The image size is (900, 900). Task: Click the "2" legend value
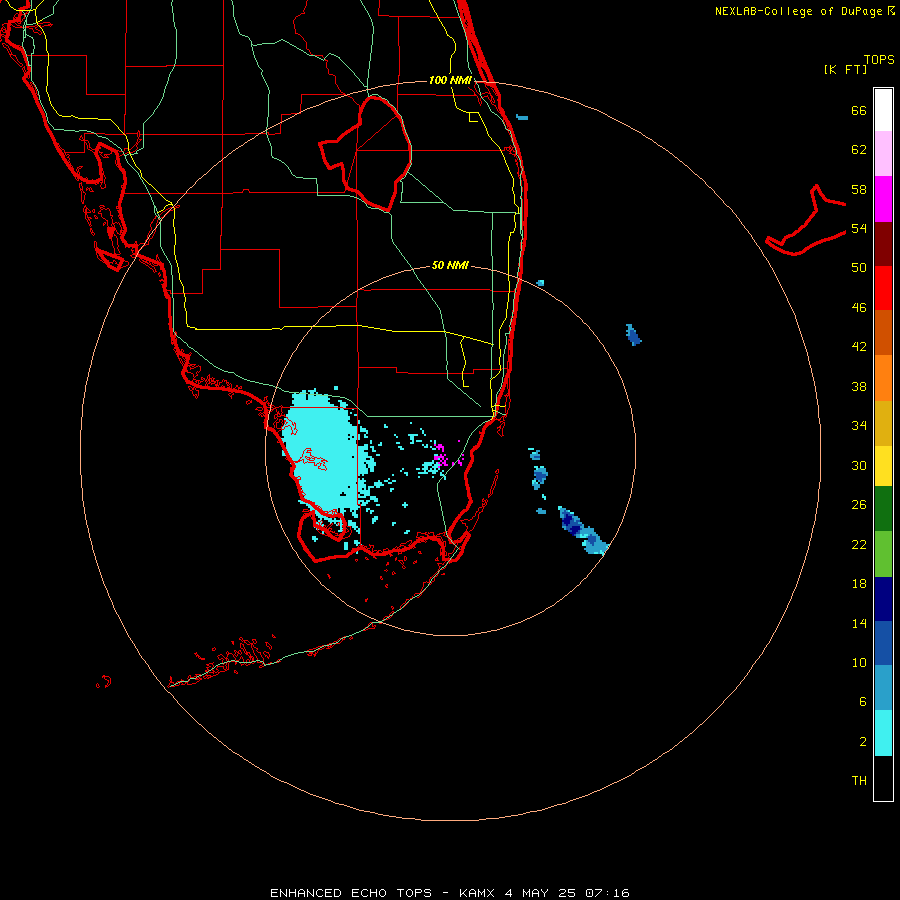pos(863,742)
